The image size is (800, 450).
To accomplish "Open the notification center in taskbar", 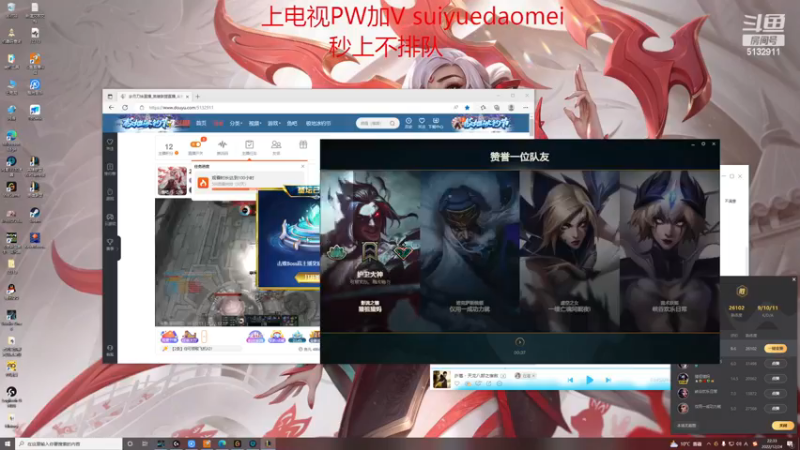I will [x=790, y=444].
